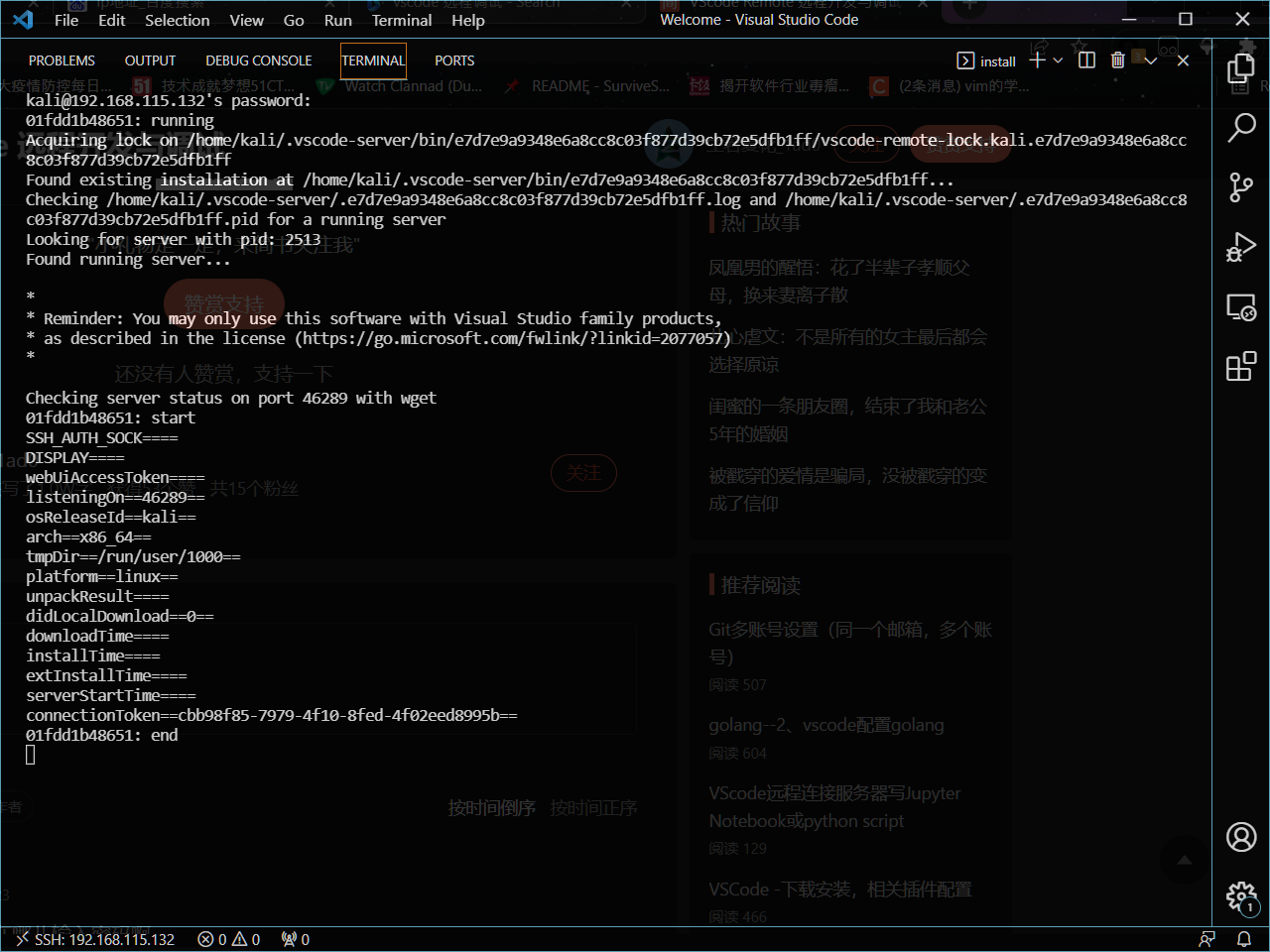Select the TERMINAL tab
Screen dimensions: 1270x952
point(373,60)
